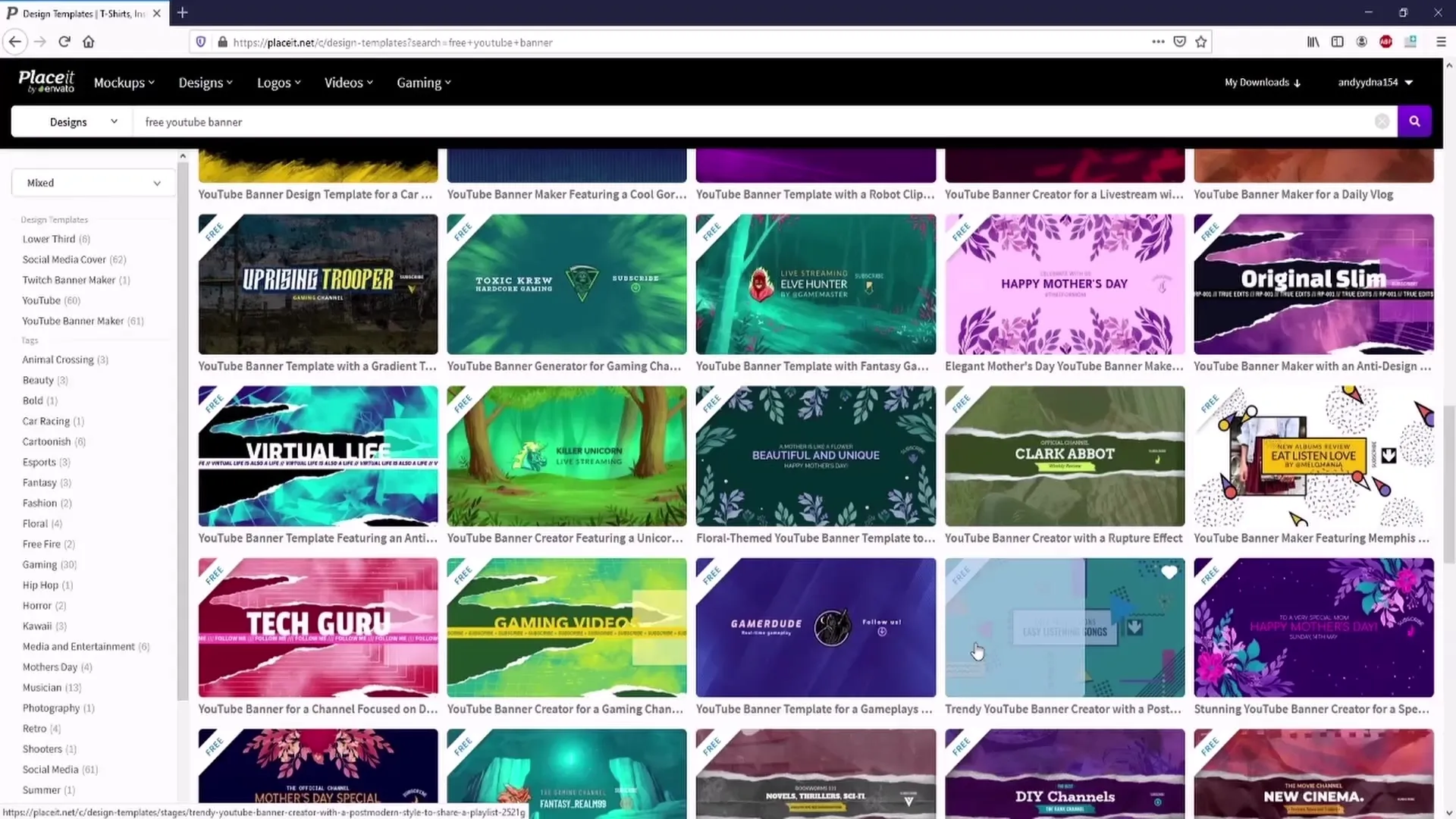The height and width of the screenshot is (819, 1456).
Task: Open the Clark Abbot banner thumbnail
Action: pos(1065,456)
